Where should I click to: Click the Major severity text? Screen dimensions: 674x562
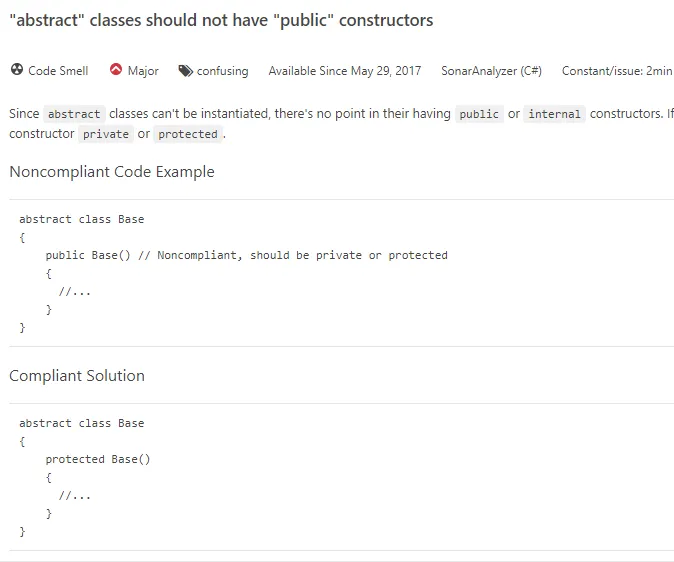[x=143, y=71]
